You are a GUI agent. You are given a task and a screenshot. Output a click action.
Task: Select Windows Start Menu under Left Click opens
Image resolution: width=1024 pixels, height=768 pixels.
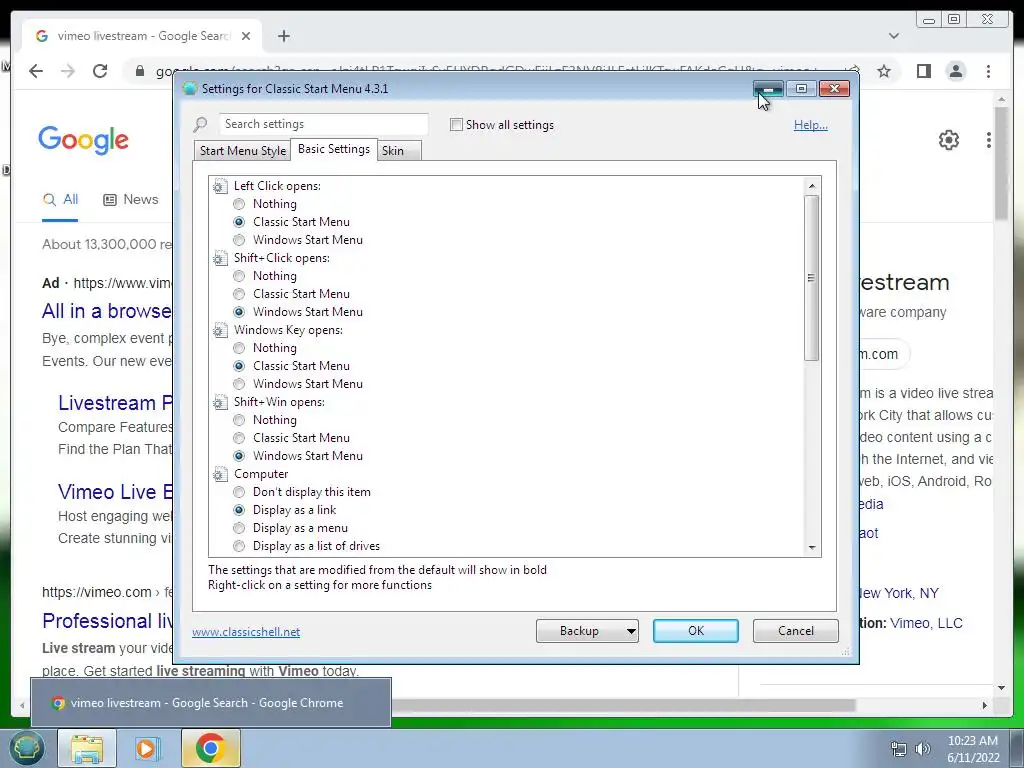[x=239, y=240]
